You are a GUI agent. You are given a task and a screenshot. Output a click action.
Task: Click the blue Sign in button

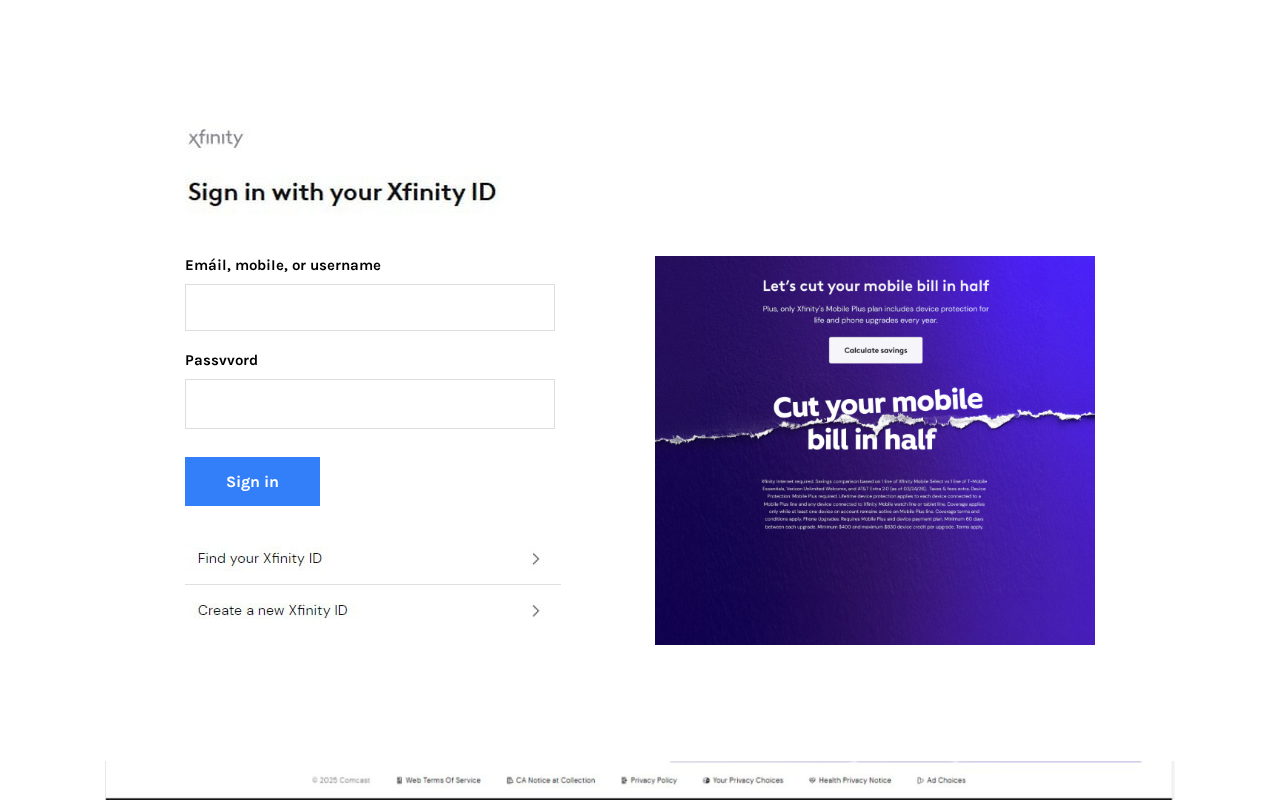[252, 481]
